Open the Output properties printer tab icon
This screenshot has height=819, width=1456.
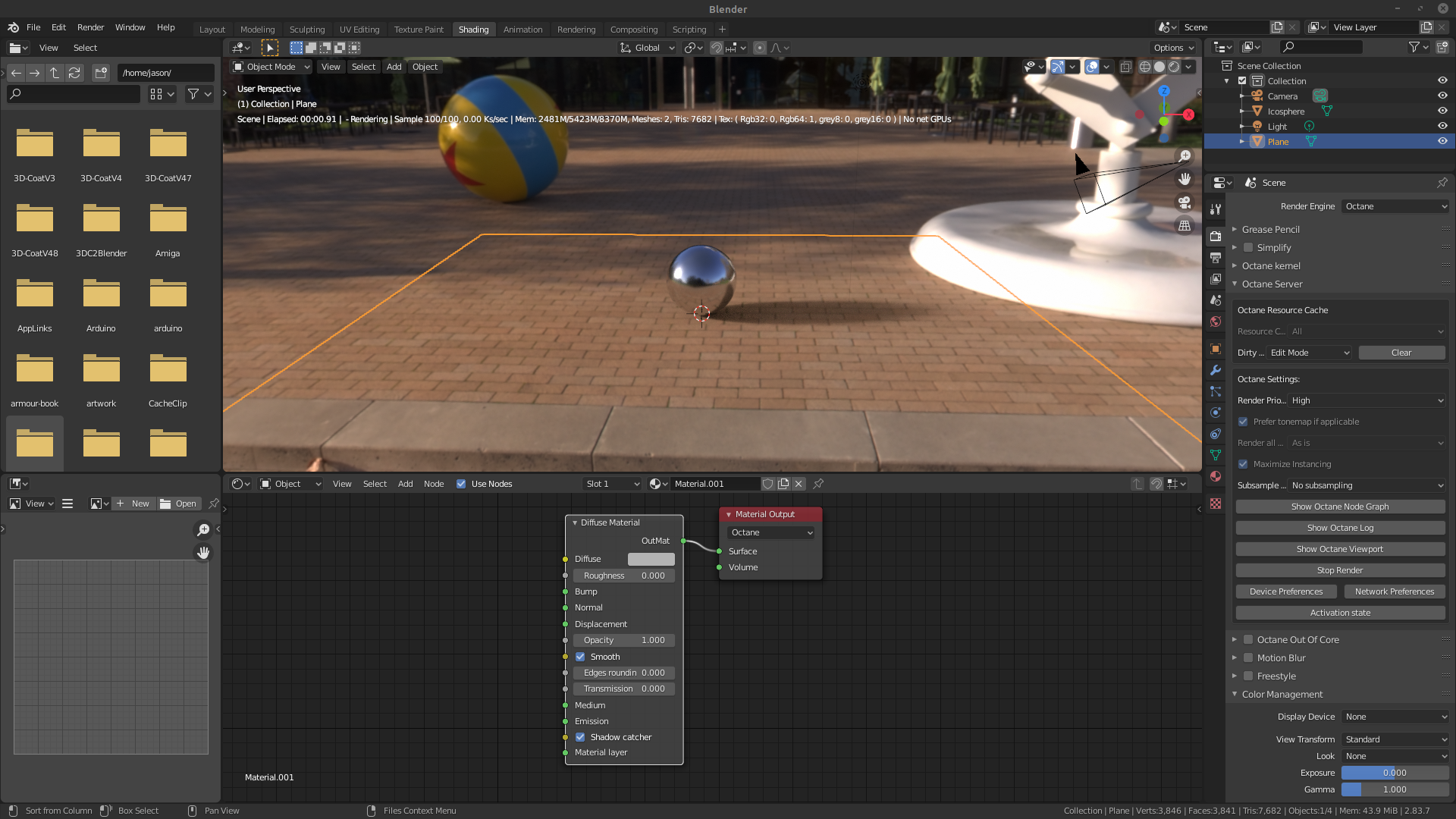click(1216, 258)
